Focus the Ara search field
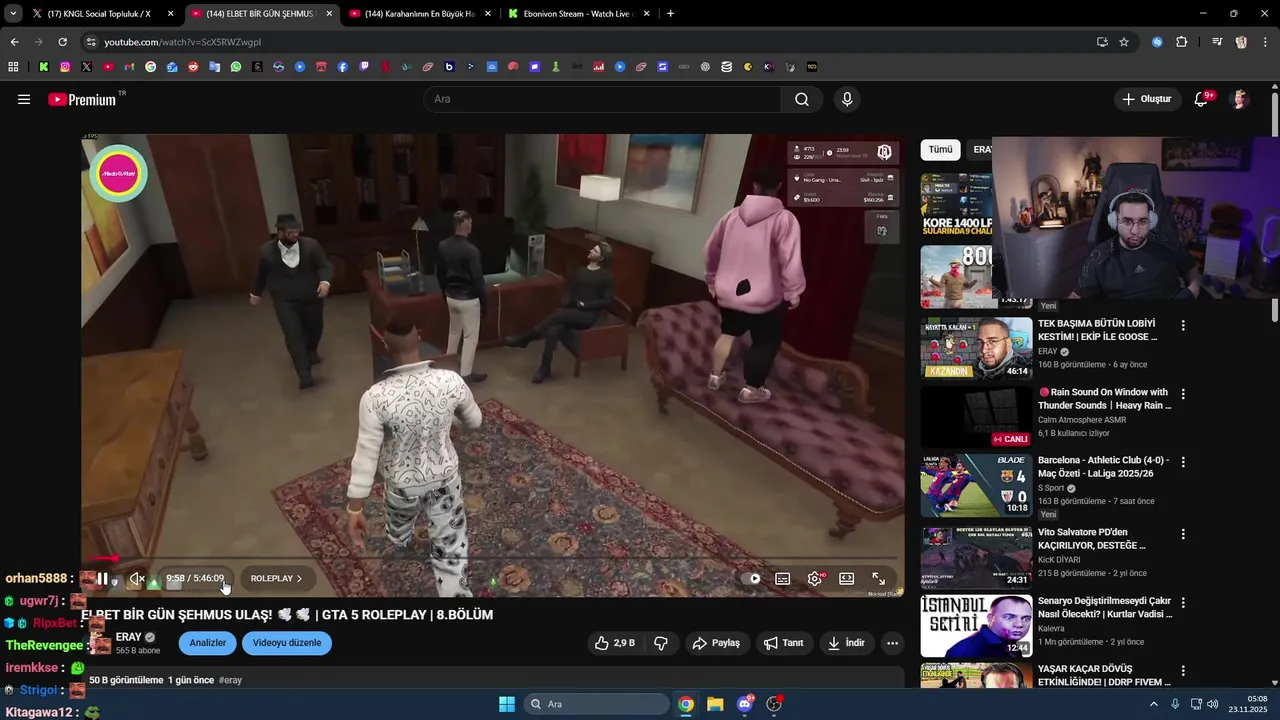Screen dimensions: 1280x720 tap(602, 99)
